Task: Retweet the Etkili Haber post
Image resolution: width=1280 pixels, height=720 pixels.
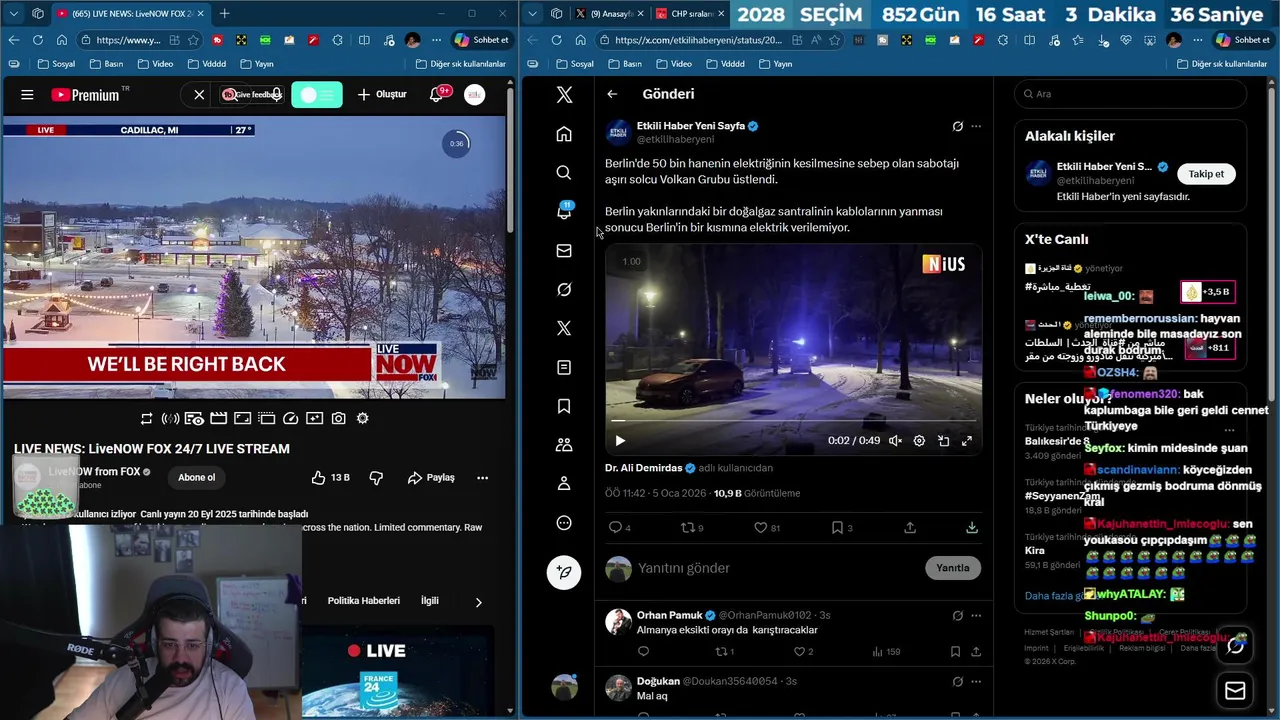Action: click(x=692, y=528)
